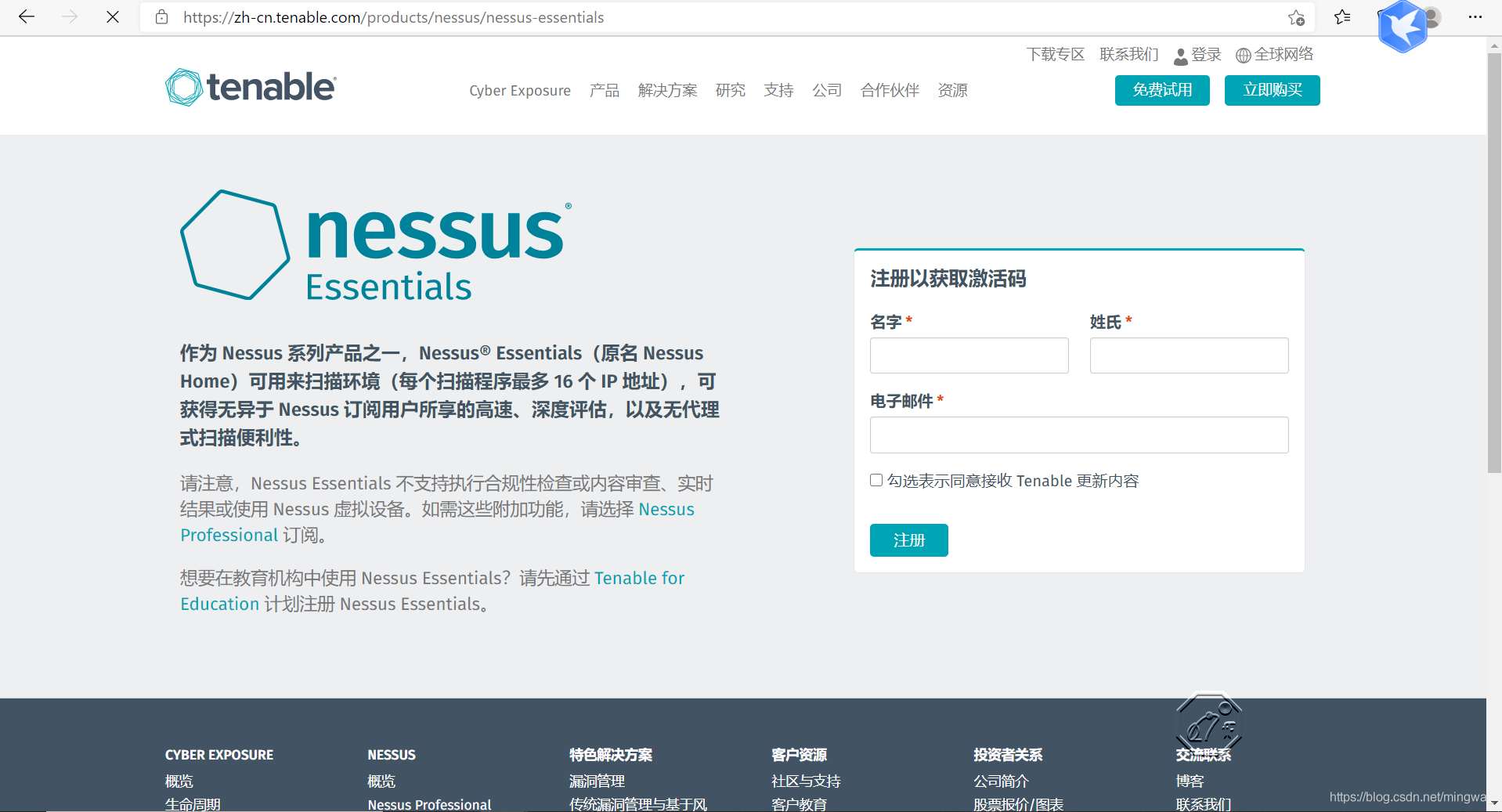The image size is (1502, 812).
Task: Focus the 姓氏 input field
Action: (1189, 355)
